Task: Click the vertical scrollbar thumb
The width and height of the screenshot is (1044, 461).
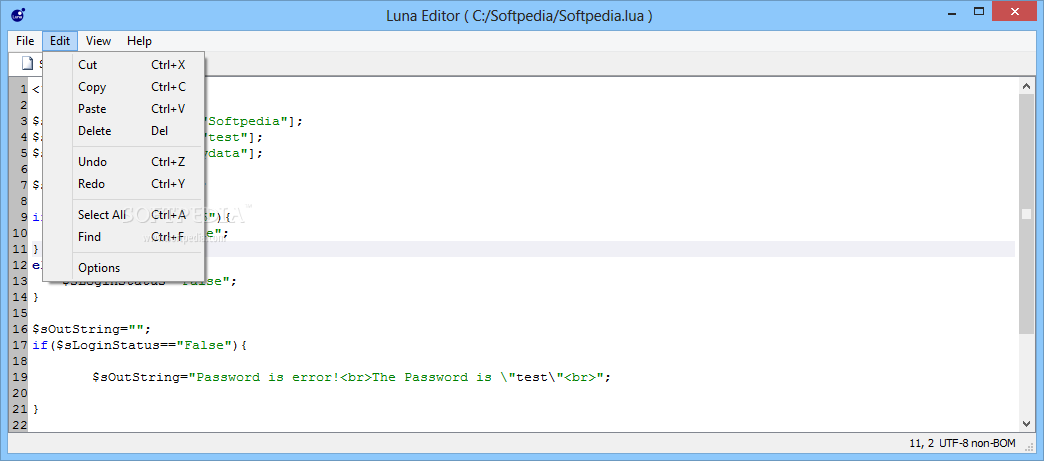Action: pyautogui.click(x=1026, y=213)
